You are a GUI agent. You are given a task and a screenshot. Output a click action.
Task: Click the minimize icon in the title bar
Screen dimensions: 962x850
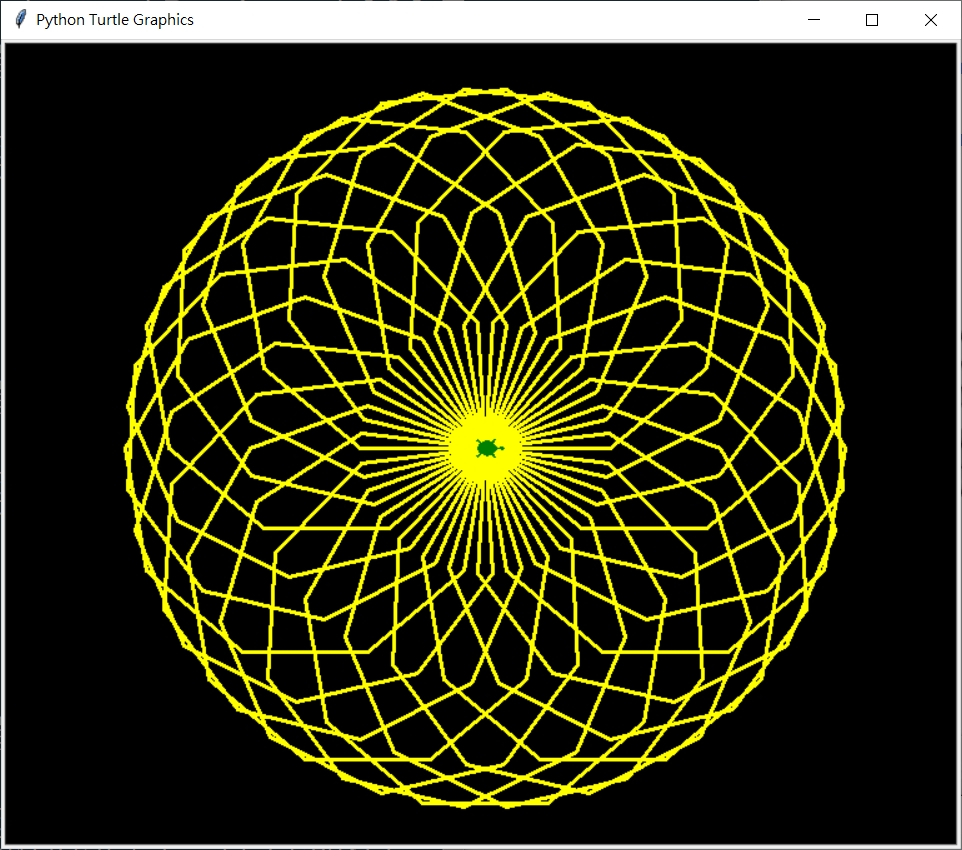tap(813, 19)
